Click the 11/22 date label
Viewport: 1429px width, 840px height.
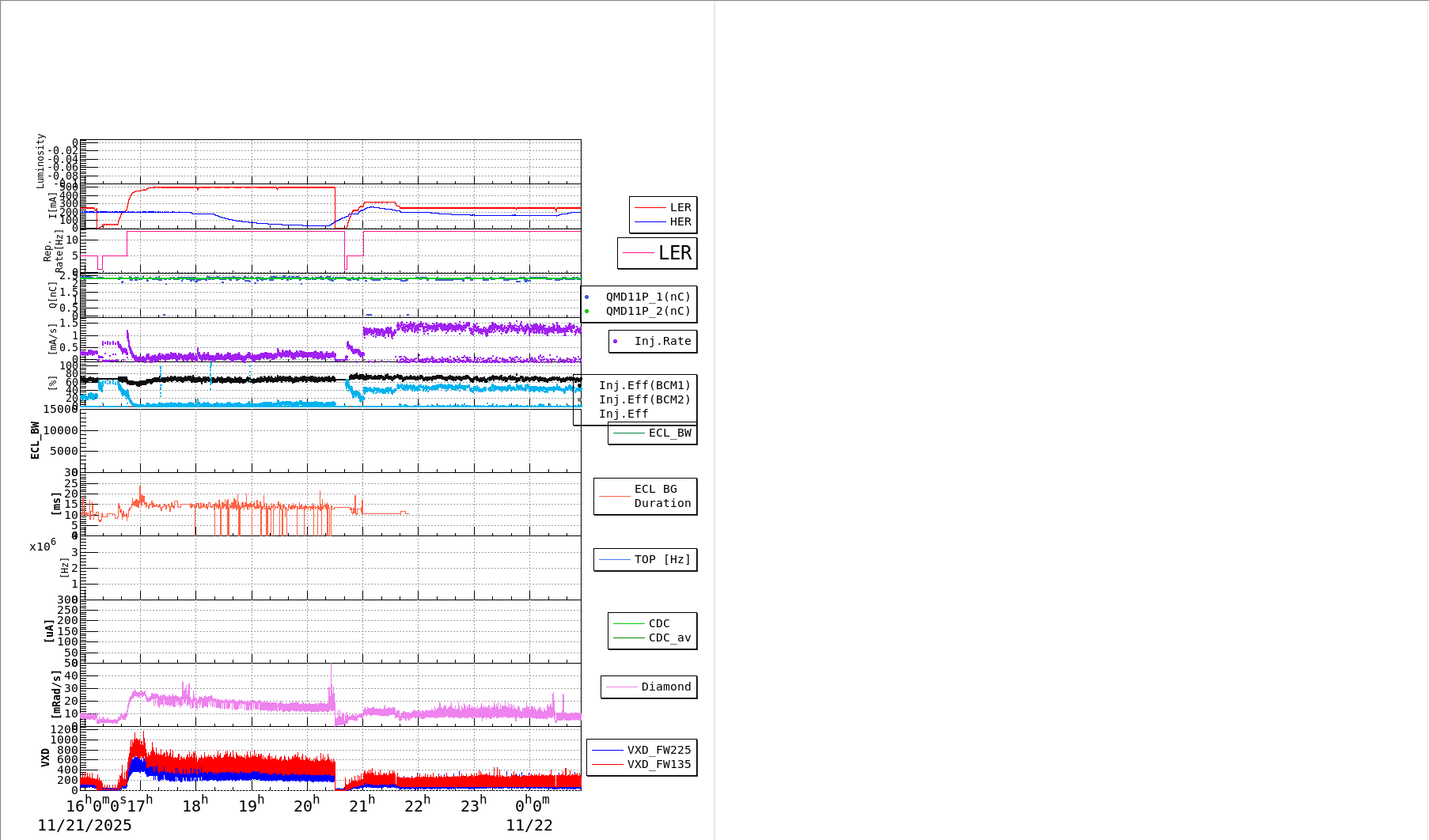(529, 826)
